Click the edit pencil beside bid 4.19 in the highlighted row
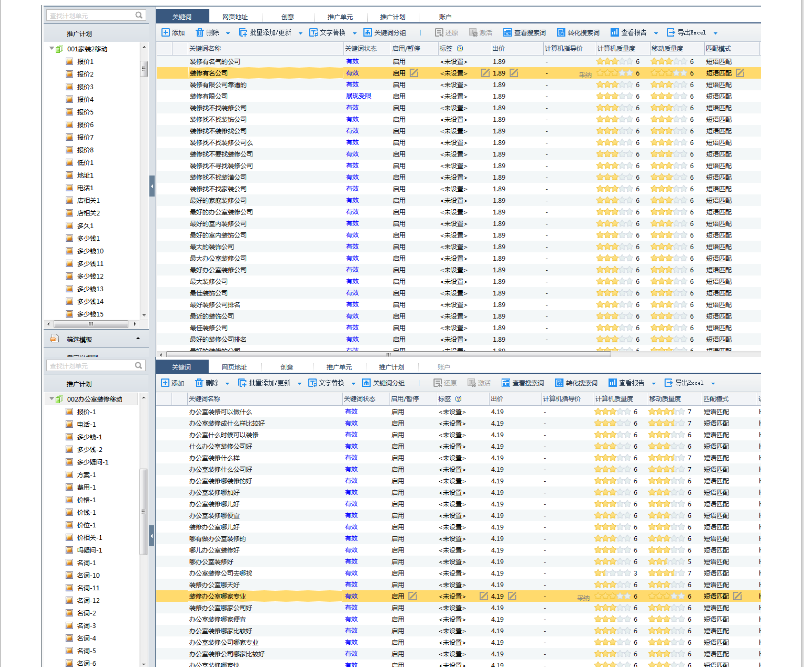Image resolution: width=804 pixels, height=667 pixels. pyautogui.click(x=512, y=596)
